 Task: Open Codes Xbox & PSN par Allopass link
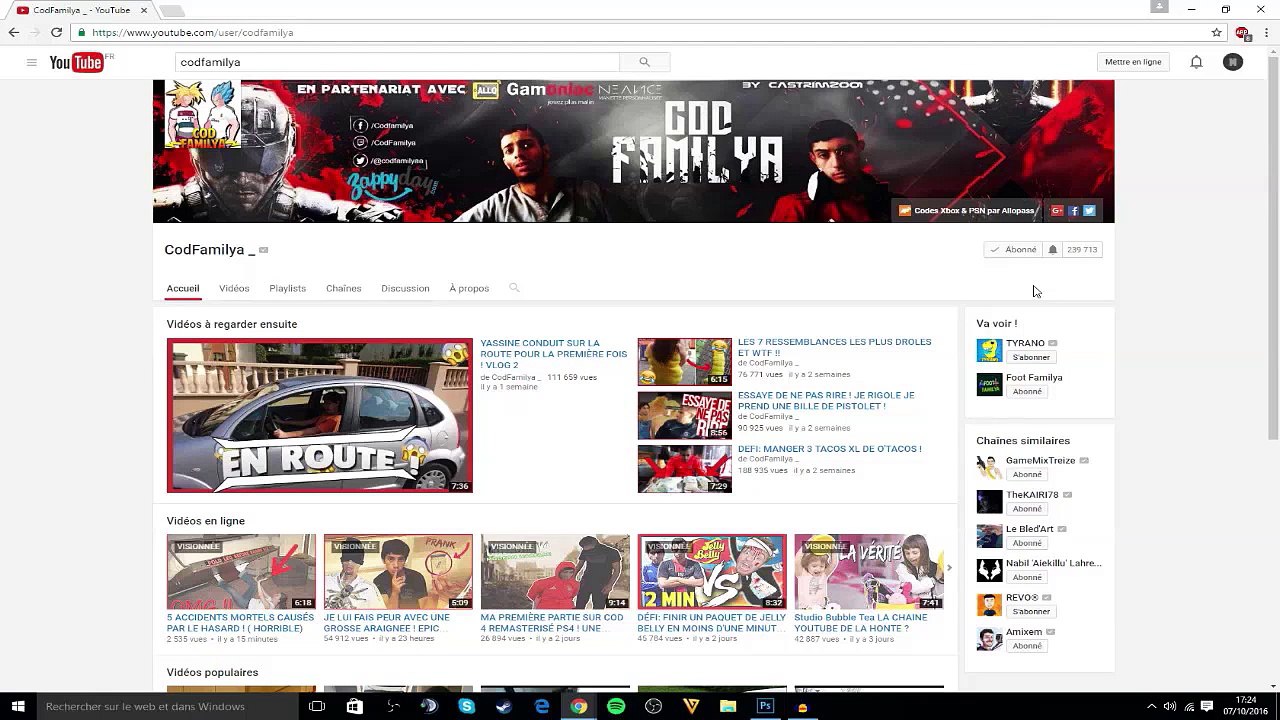(966, 211)
